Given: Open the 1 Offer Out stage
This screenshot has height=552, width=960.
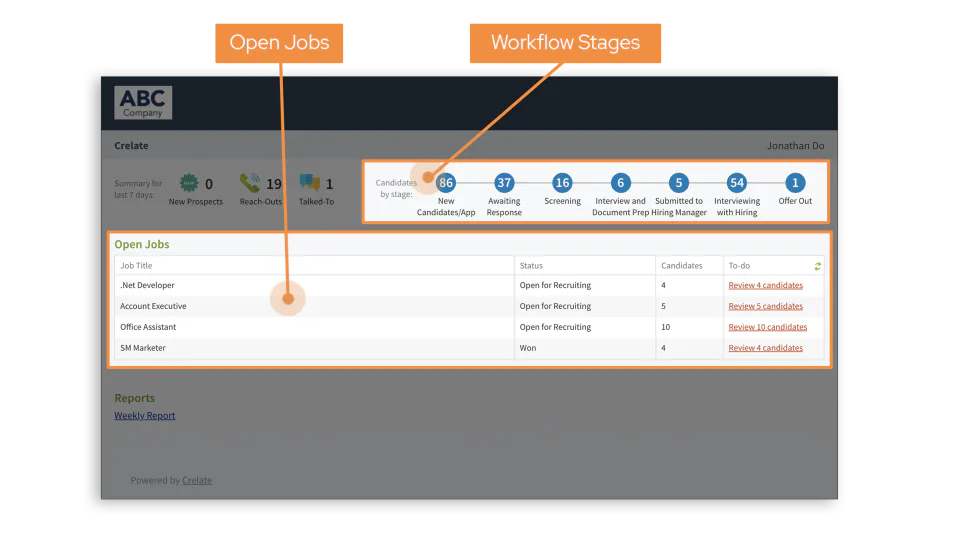Looking at the screenshot, I should (x=795, y=182).
